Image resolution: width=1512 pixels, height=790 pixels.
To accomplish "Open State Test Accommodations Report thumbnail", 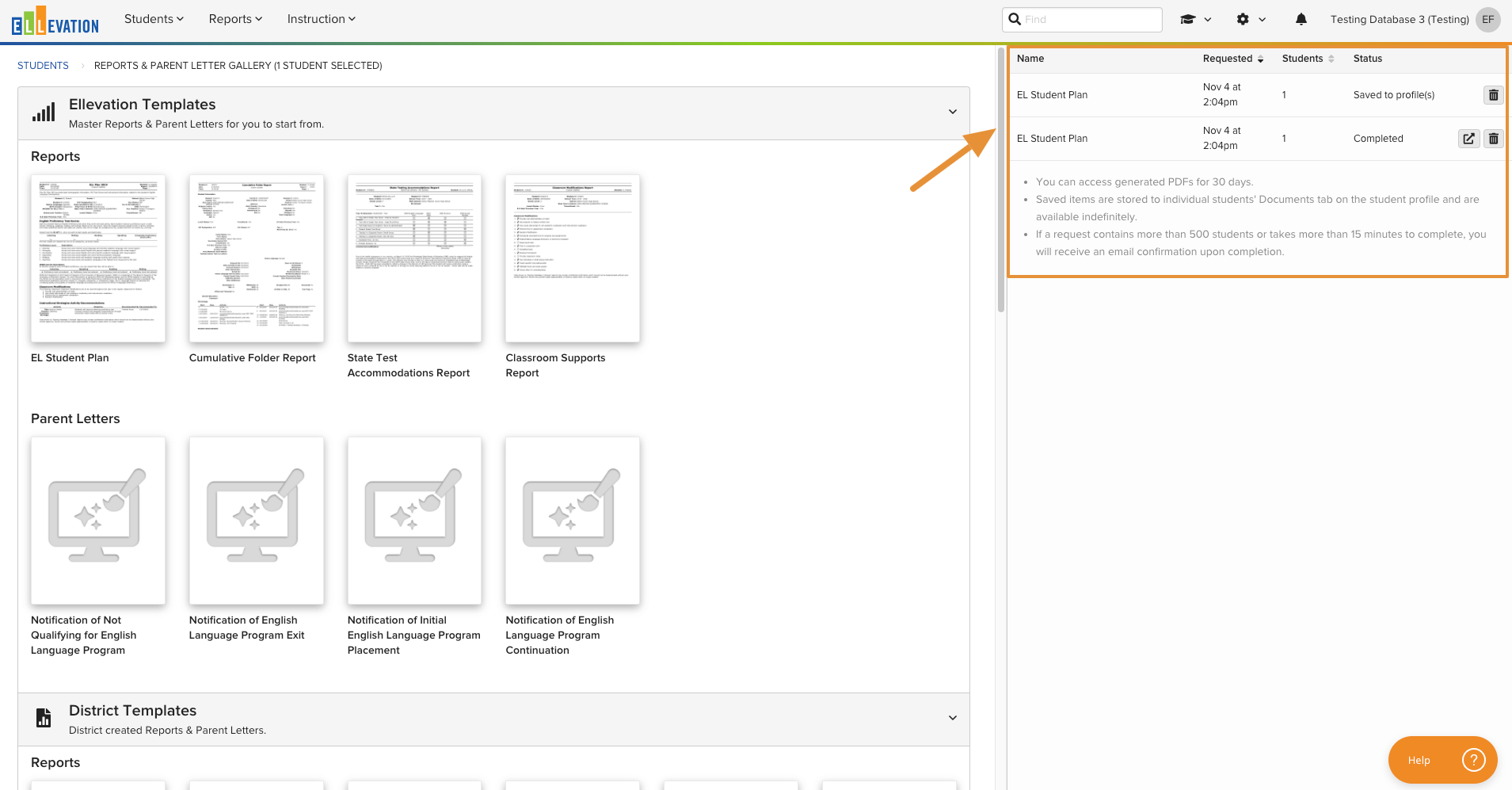I will coord(414,258).
